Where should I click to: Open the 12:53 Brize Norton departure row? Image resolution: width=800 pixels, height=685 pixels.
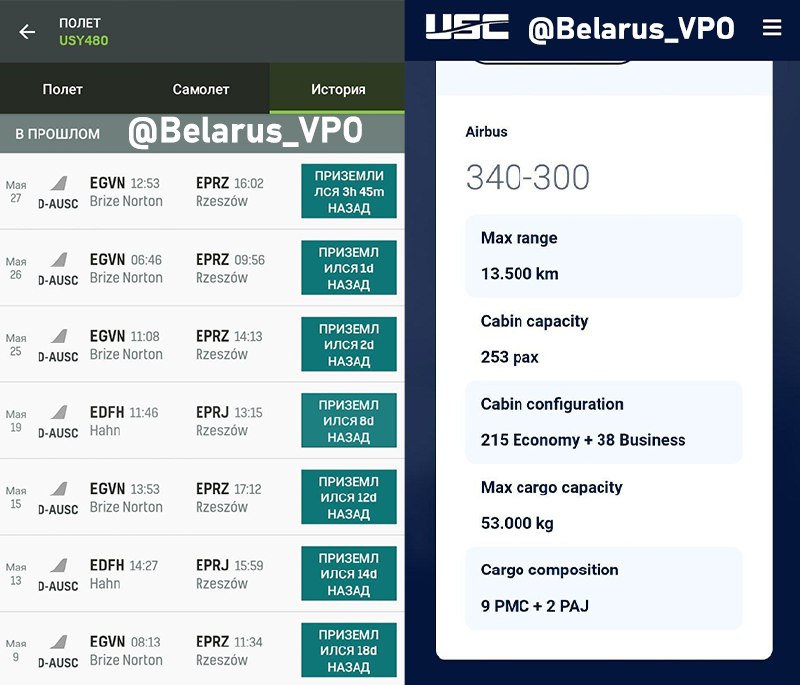point(125,192)
